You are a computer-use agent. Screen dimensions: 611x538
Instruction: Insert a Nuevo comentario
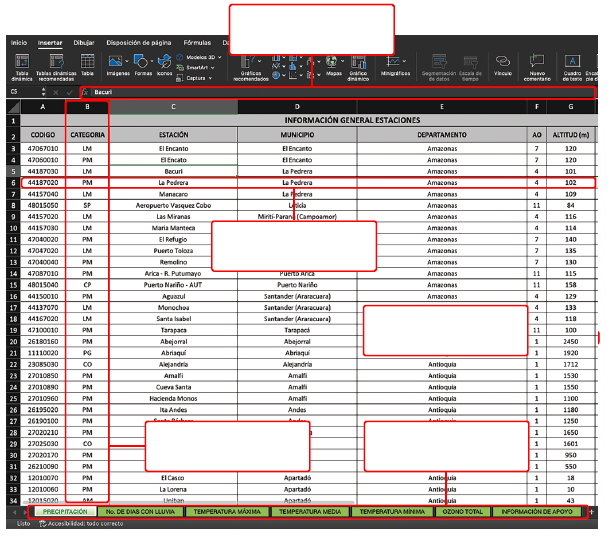click(x=537, y=61)
